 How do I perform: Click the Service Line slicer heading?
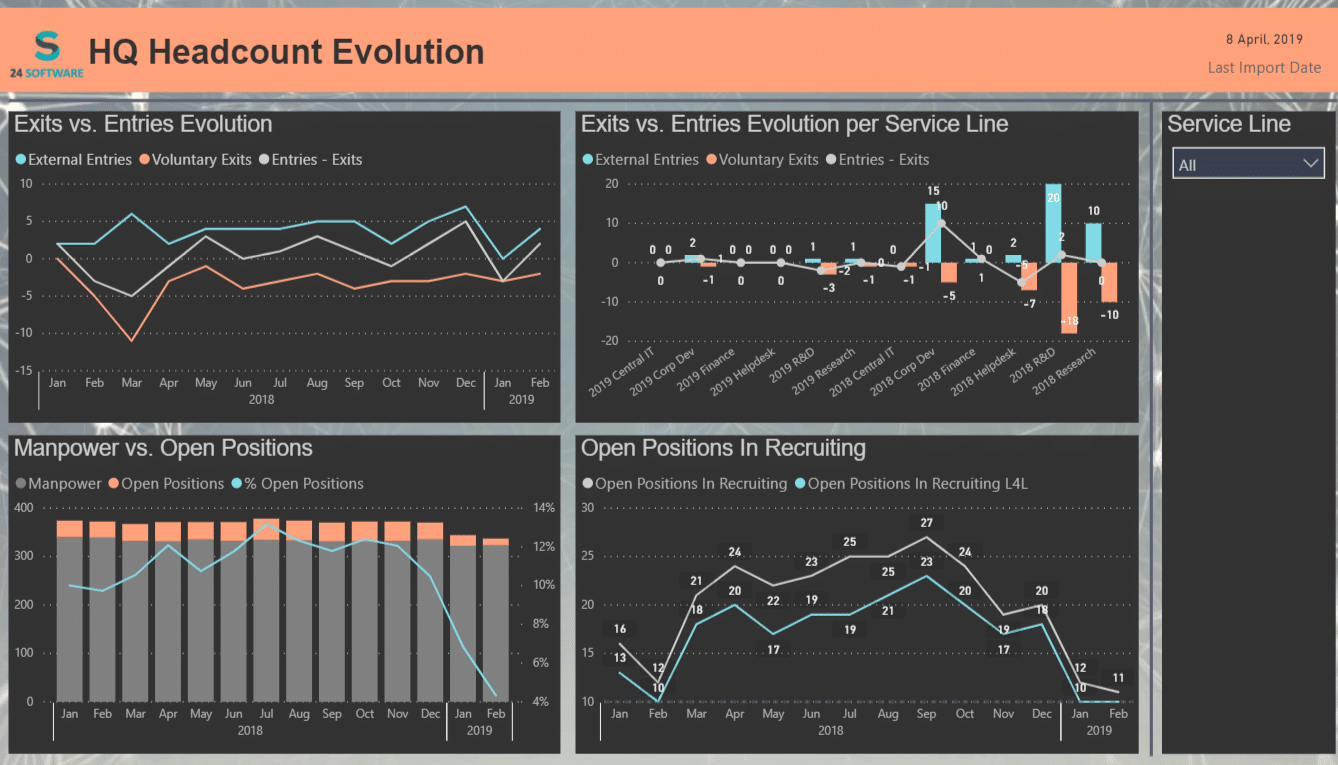pyautogui.click(x=1229, y=124)
